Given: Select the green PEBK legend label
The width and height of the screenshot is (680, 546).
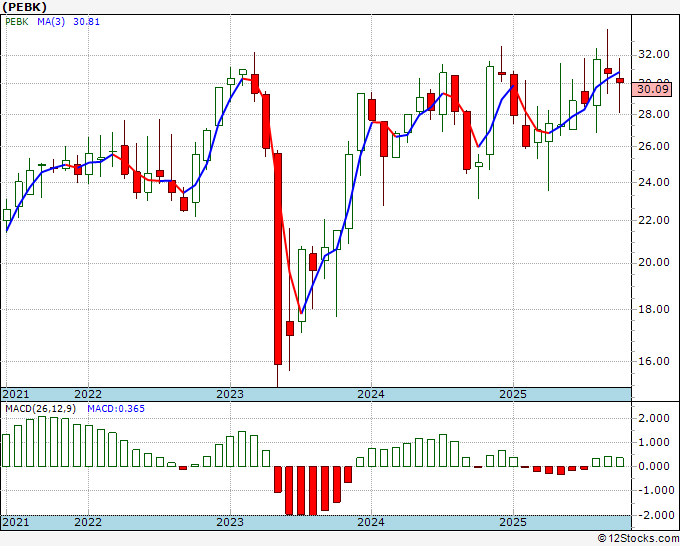Looking at the screenshot, I should coord(17,22).
